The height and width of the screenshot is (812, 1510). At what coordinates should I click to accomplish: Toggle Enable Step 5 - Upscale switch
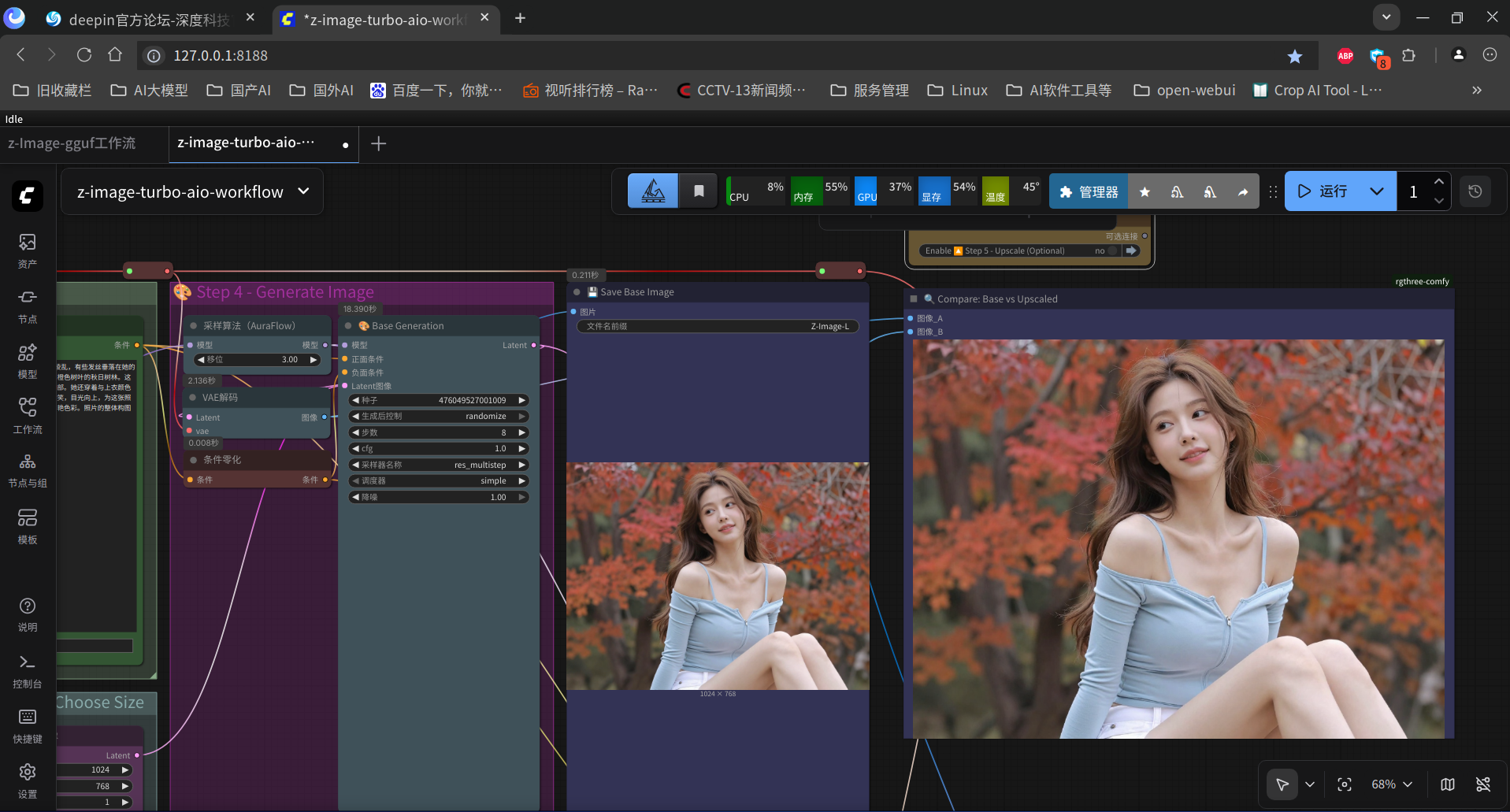[1111, 251]
